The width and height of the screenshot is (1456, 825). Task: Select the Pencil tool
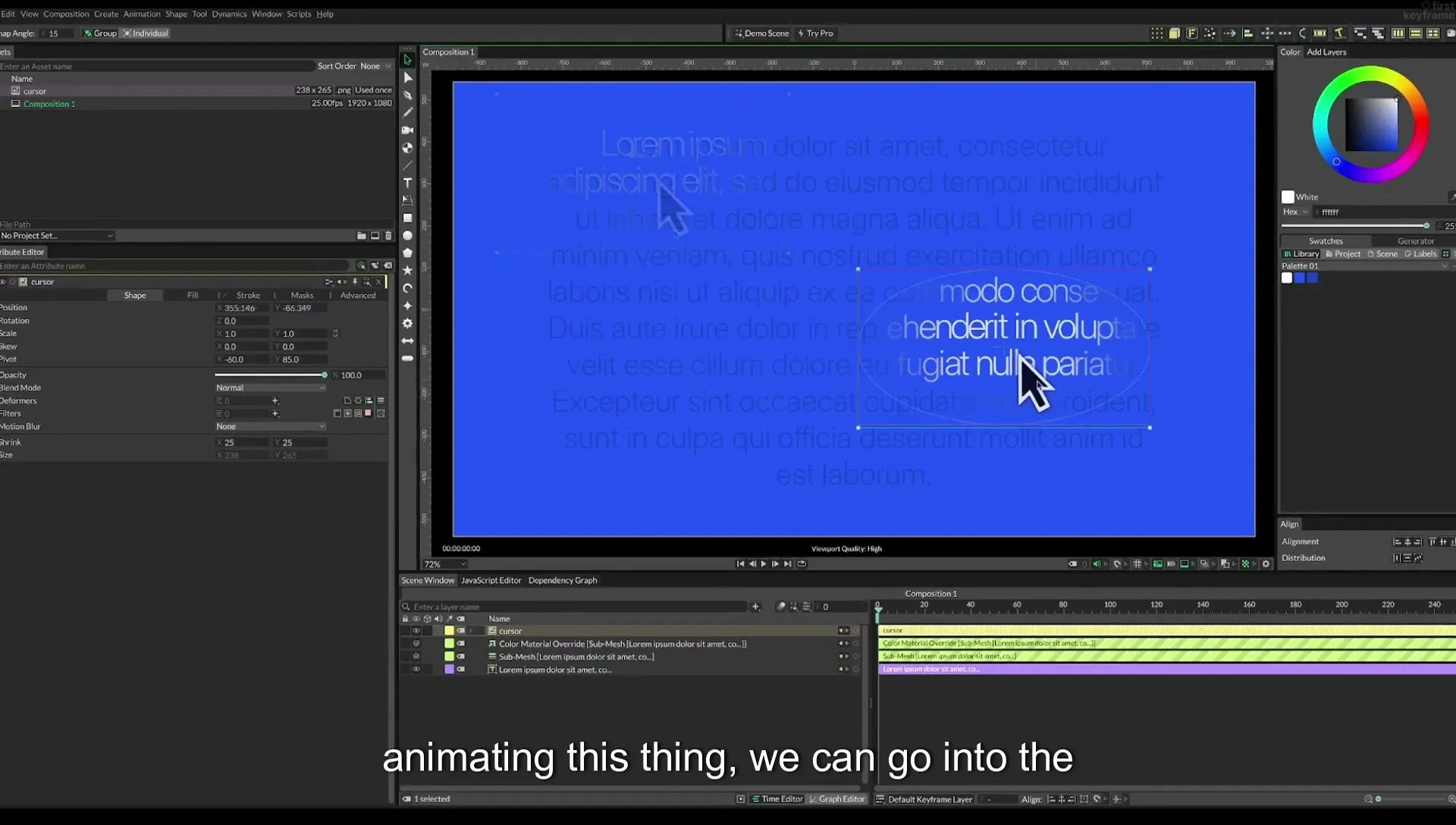[407, 112]
